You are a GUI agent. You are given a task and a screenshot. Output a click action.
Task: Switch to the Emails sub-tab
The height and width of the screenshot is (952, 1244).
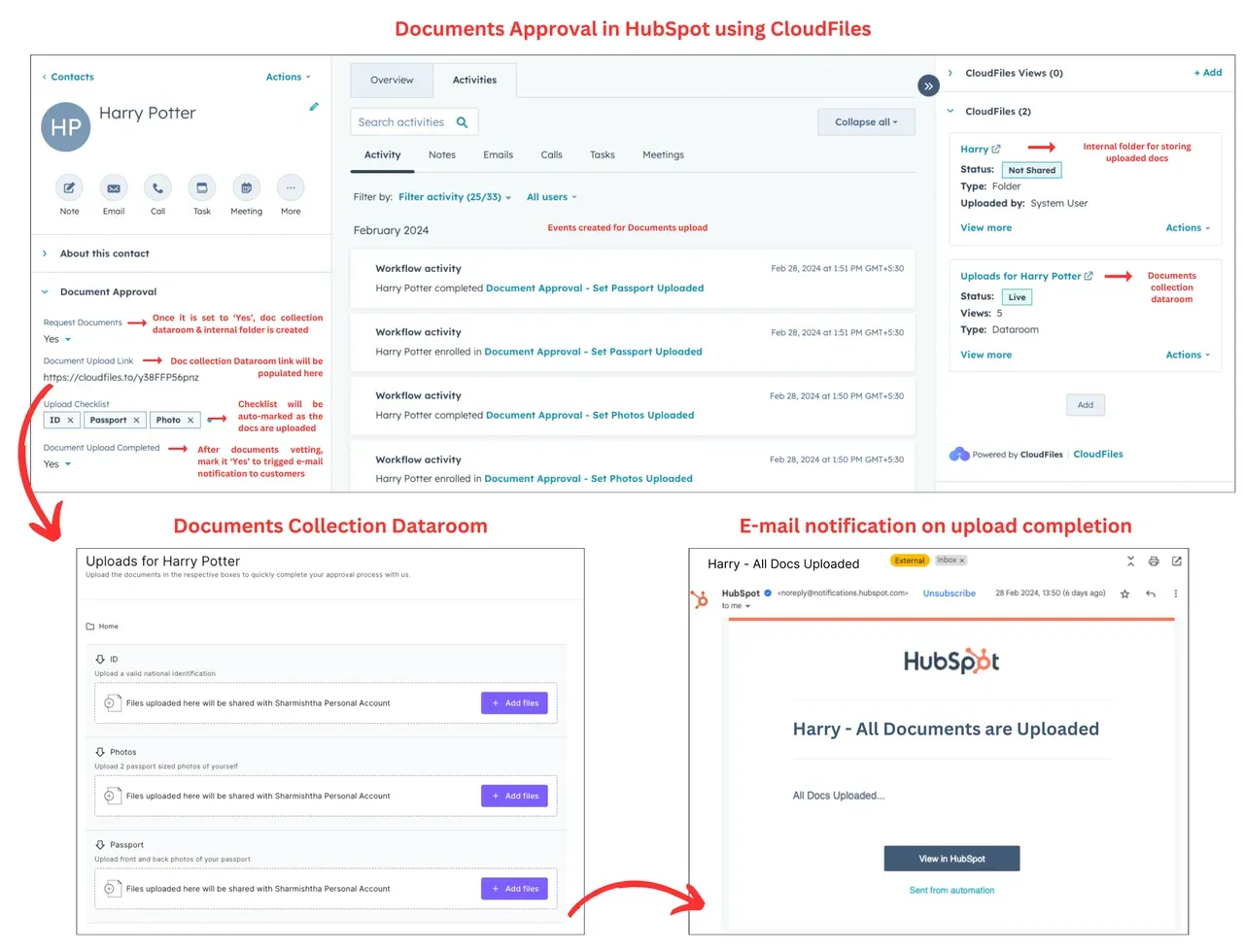498,155
